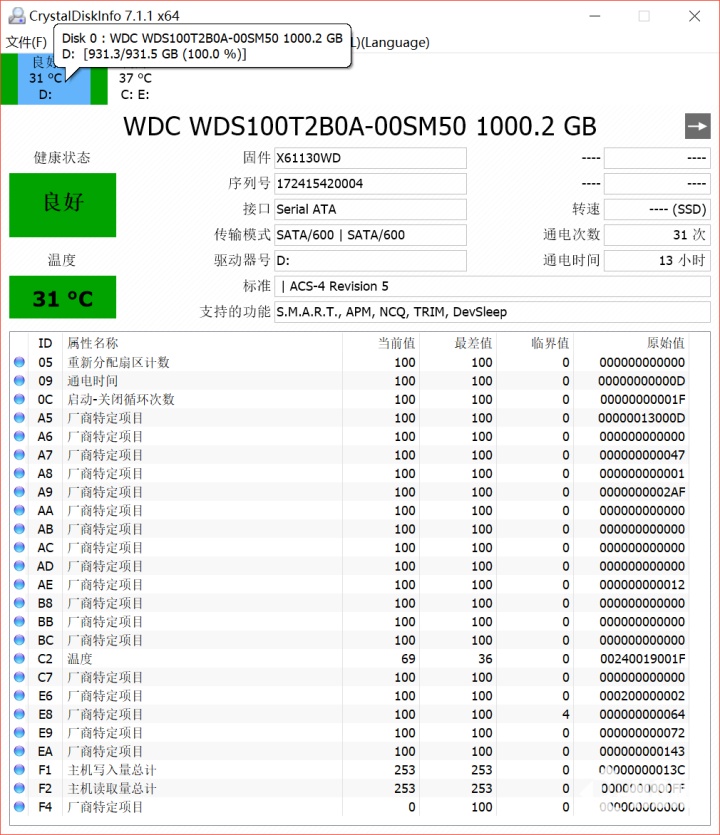This screenshot has width=720, height=835.
Task: Click the status dot for attribute A9
Action: [20, 492]
